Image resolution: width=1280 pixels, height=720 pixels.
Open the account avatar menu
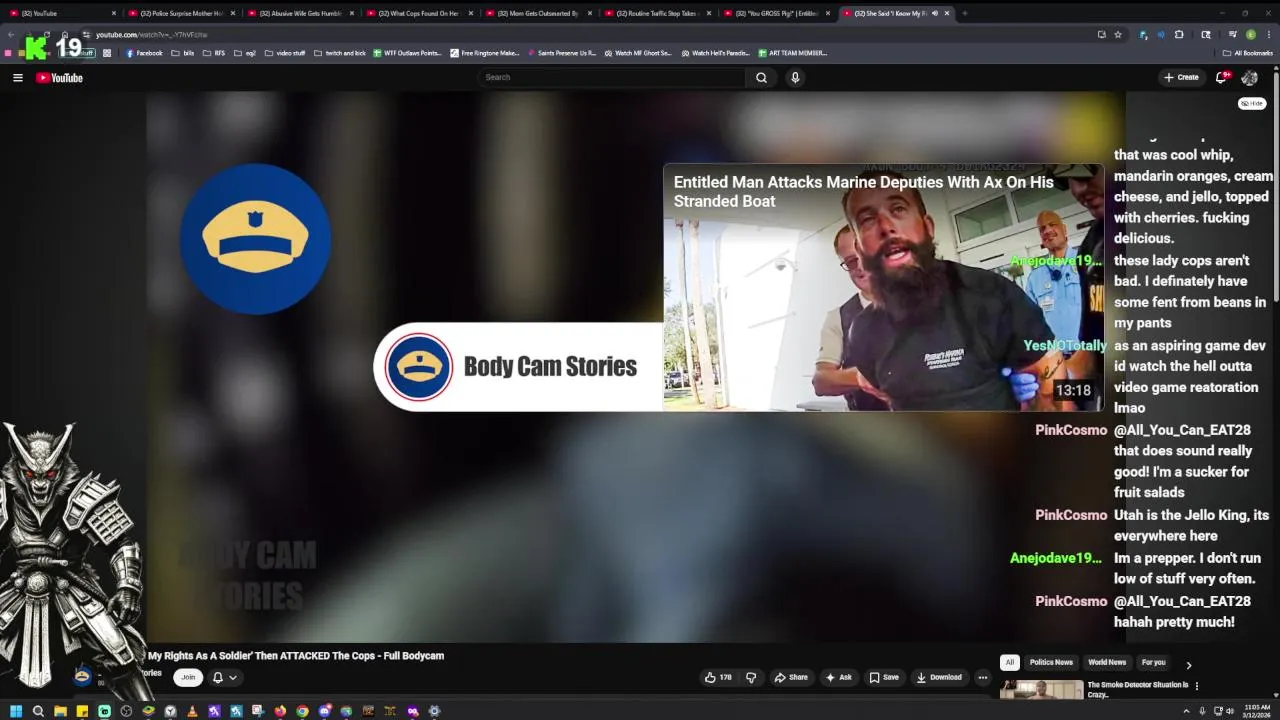pos(1249,77)
